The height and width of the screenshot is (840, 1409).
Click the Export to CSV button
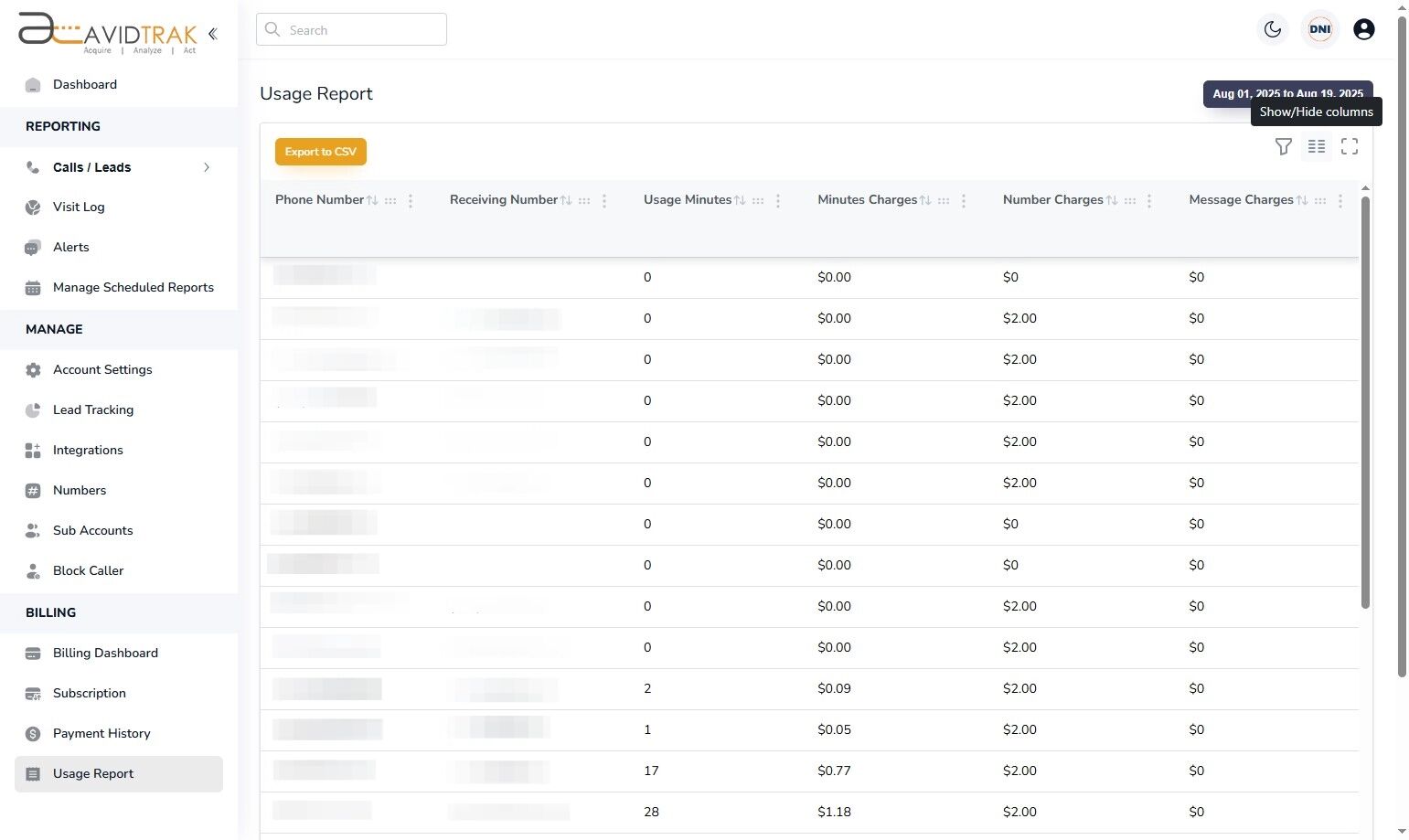[320, 151]
